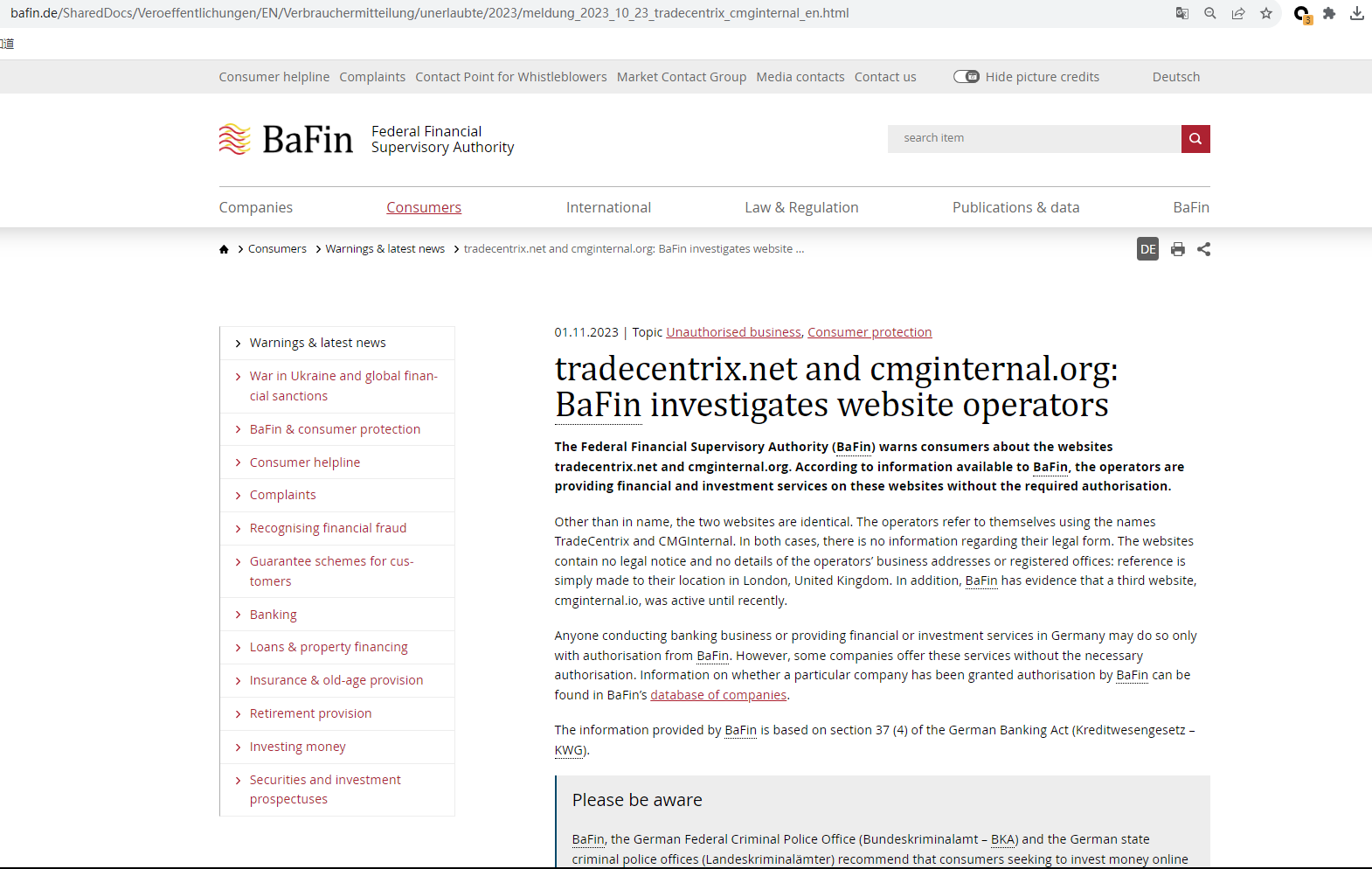
Task: Open the Consumer protection topic link
Action: (x=870, y=332)
